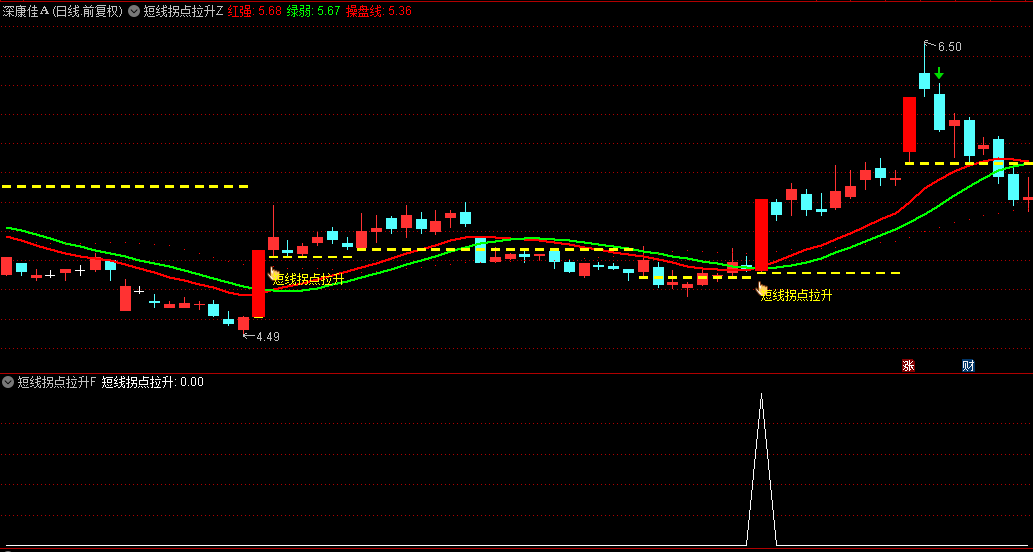Open the dropdown arrow beside 短线拐点拉升Z

[134, 11]
